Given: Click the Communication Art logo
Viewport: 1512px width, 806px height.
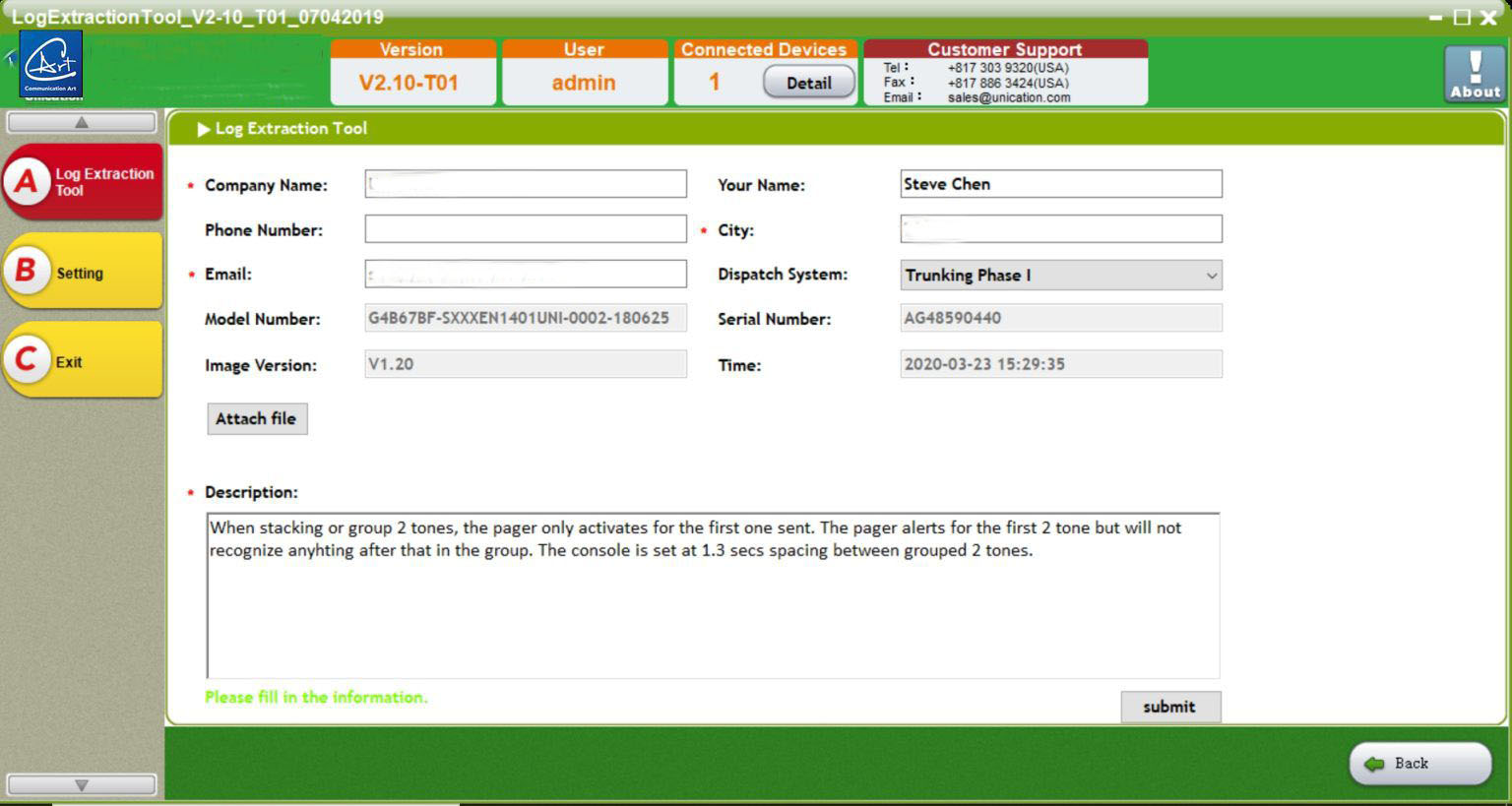Looking at the screenshot, I should coord(51,64).
